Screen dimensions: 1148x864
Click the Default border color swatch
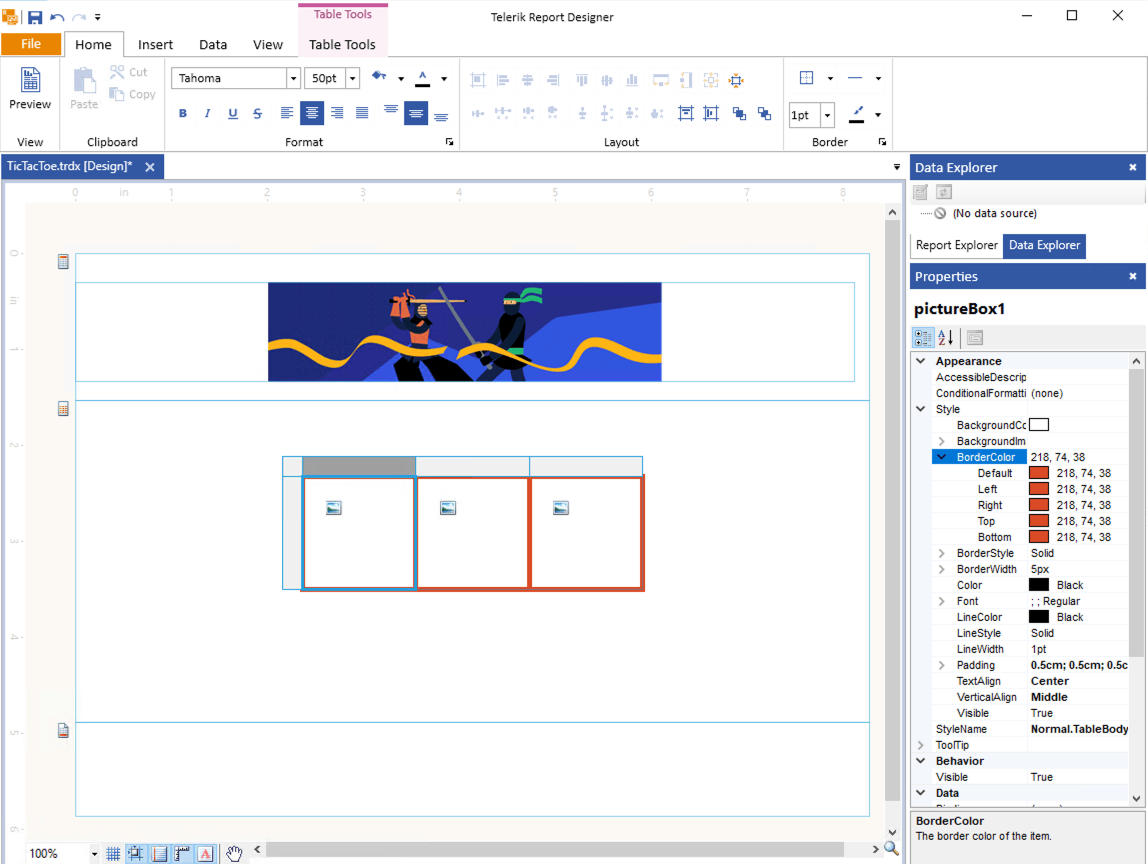click(x=1039, y=473)
